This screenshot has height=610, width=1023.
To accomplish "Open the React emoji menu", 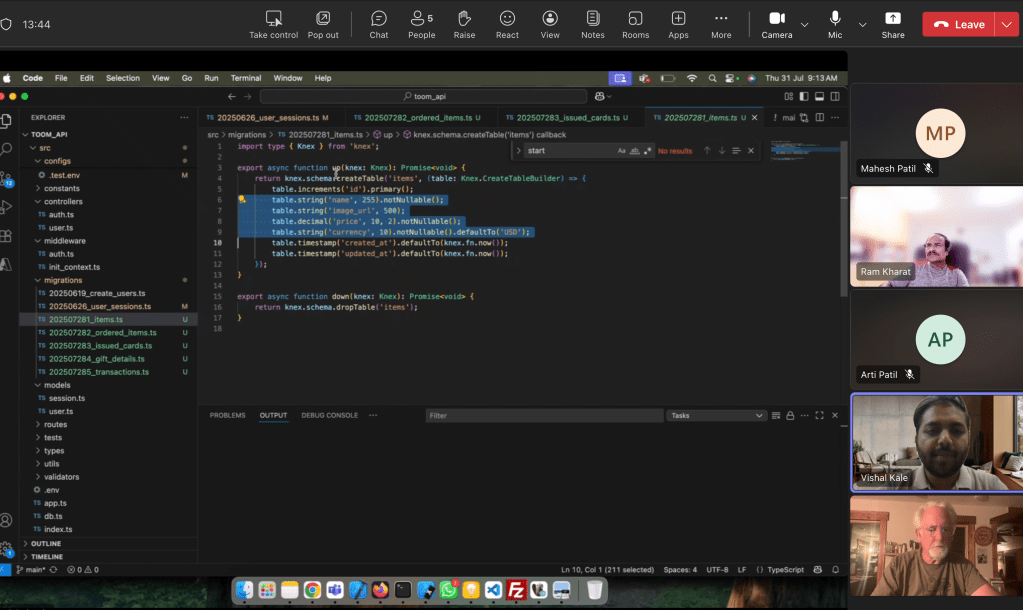I will point(507,19).
